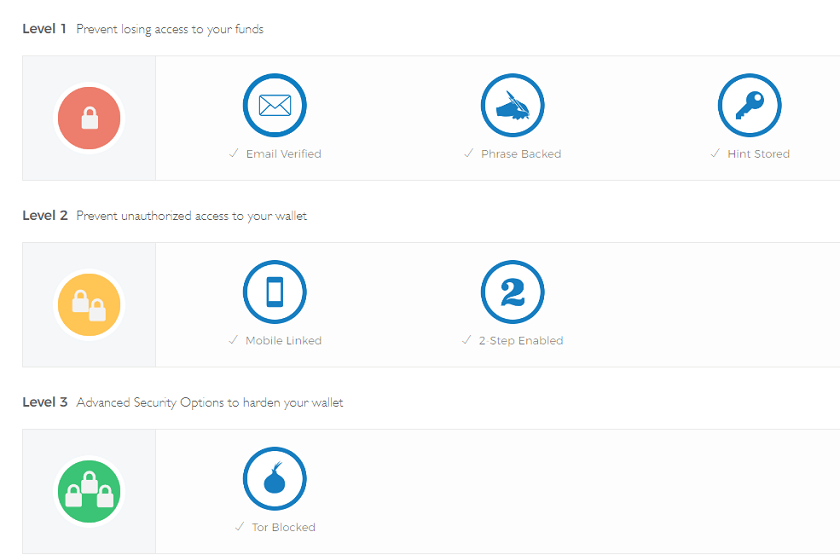Click the Hint Stored text label
840x555 pixels.
coord(758,154)
